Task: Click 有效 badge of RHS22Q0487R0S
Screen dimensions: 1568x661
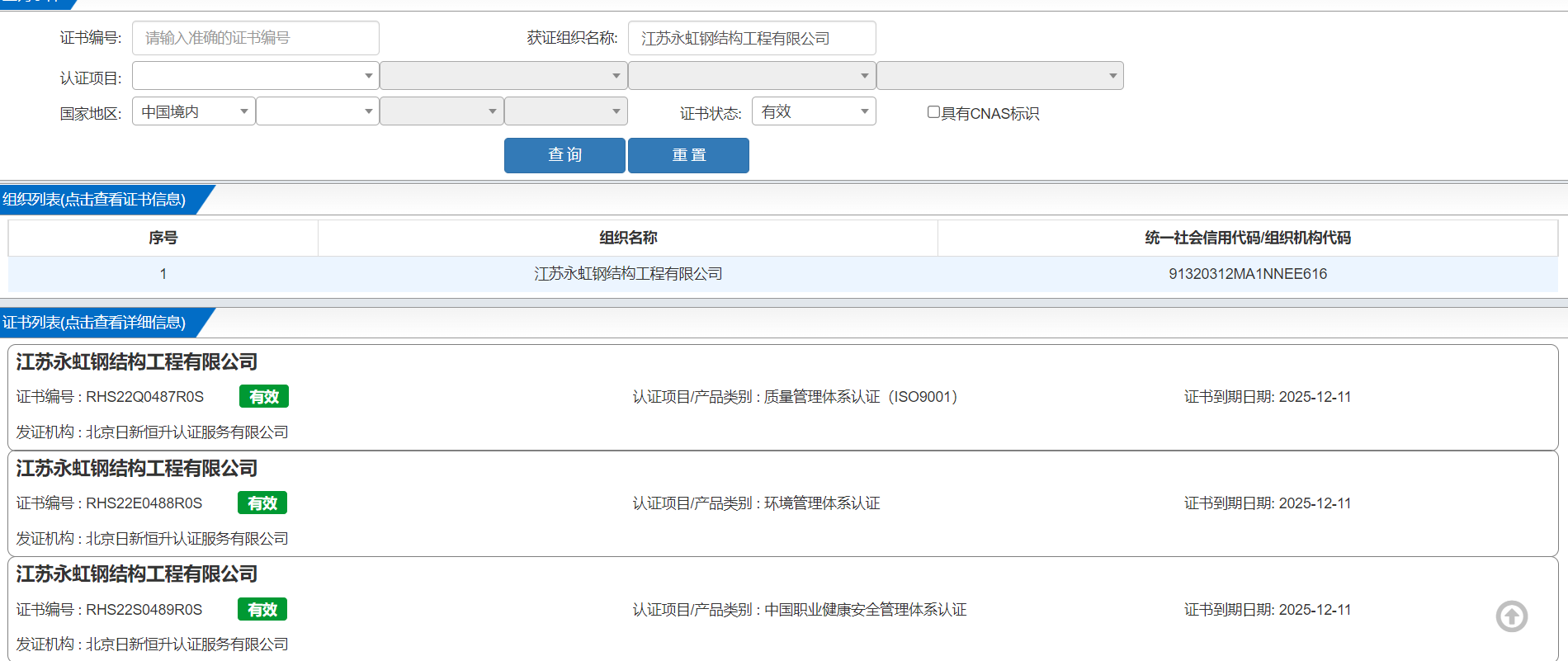Action: tap(264, 397)
